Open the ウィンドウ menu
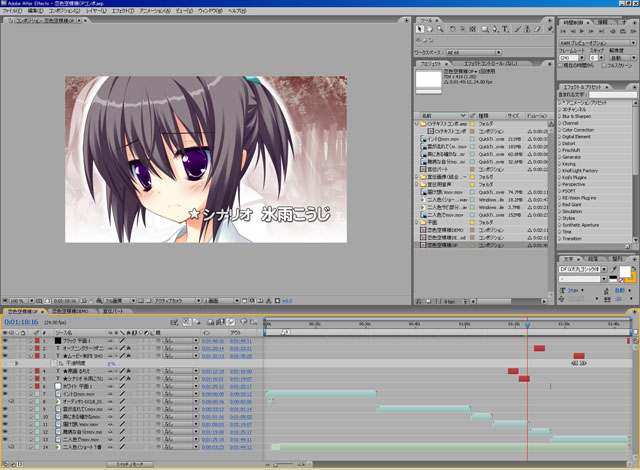Viewport: 640px width, 470px height. 210,11
